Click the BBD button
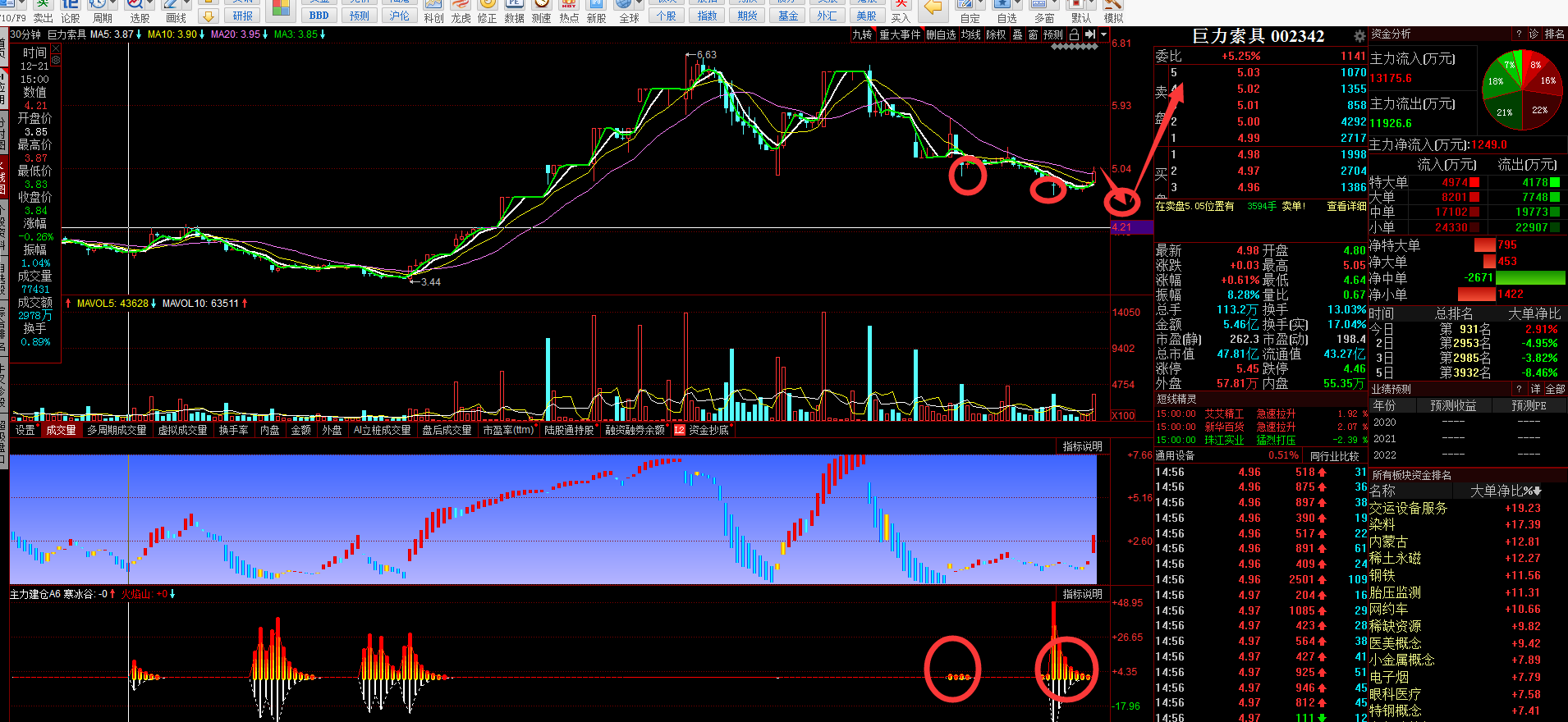1568x722 pixels. (x=319, y=16)
